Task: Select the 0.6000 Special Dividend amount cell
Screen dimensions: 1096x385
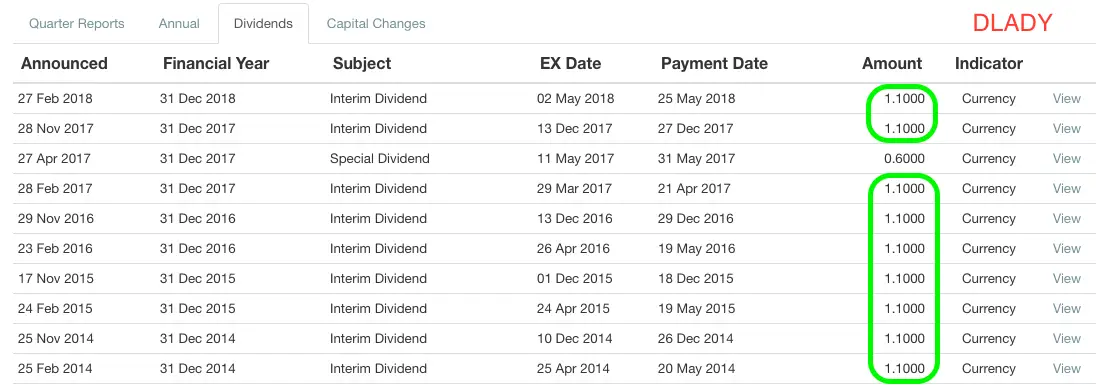Action: [904, 159]
